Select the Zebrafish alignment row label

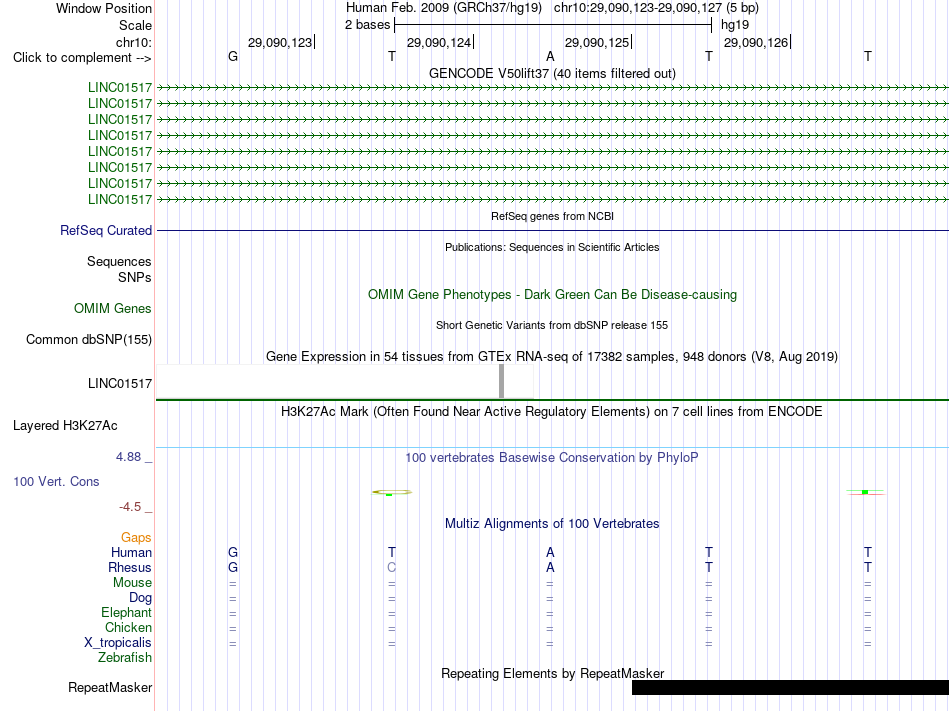125,657
